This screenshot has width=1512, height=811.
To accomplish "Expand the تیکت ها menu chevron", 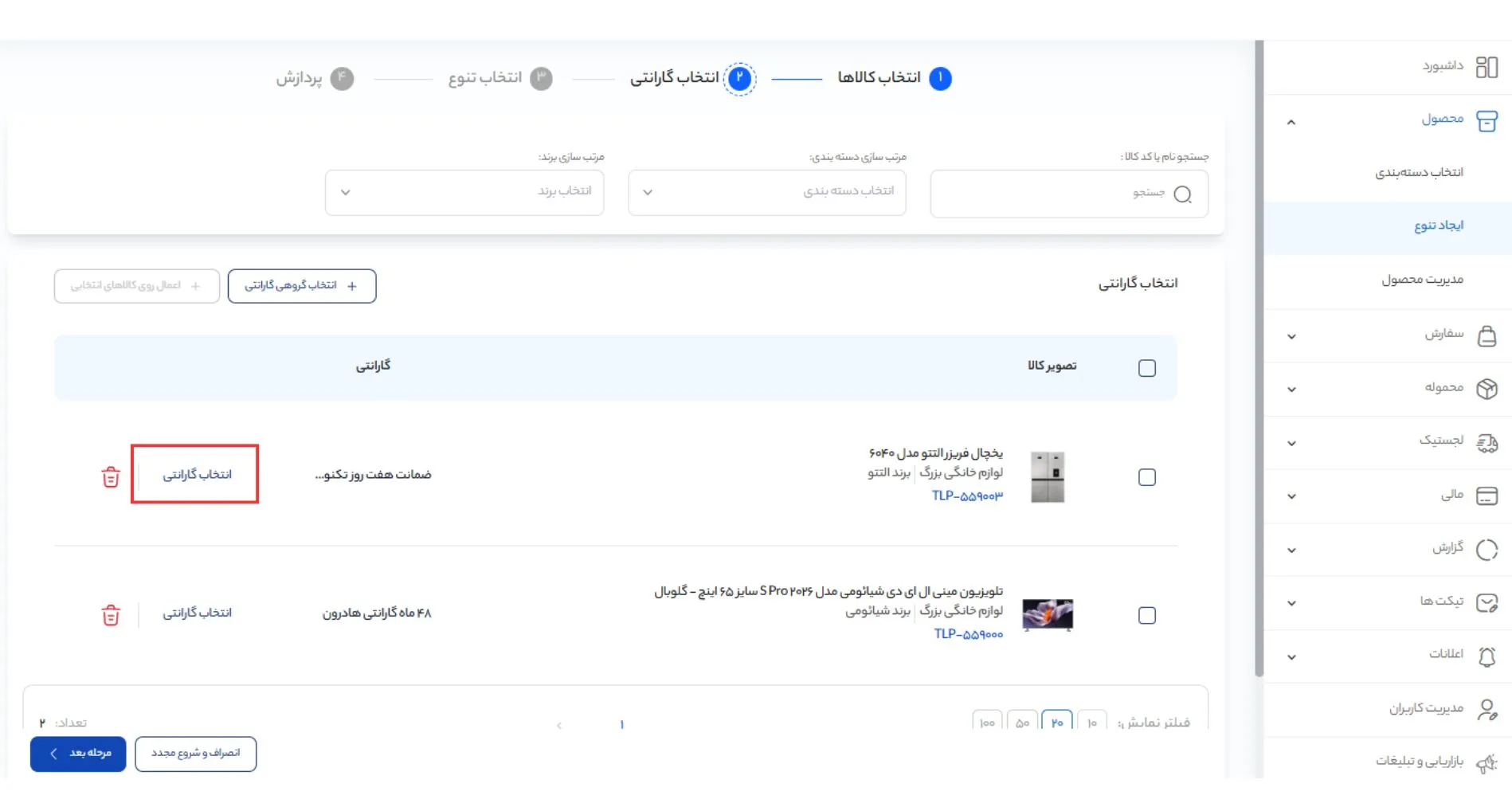I will [x=1291, y=603].
